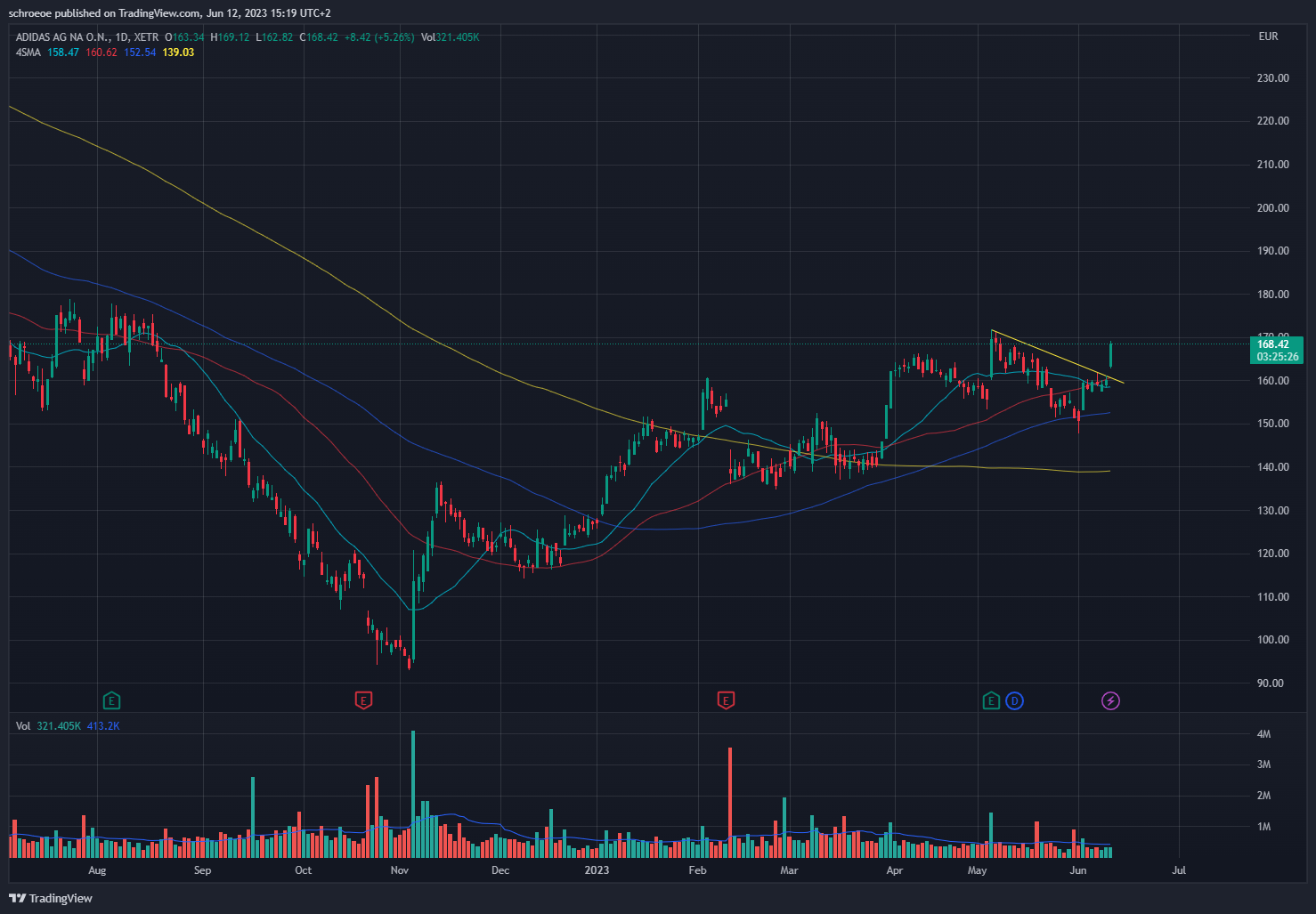
Task: Click the Jul label on time axis
Action: click(x=1179, y=870)
